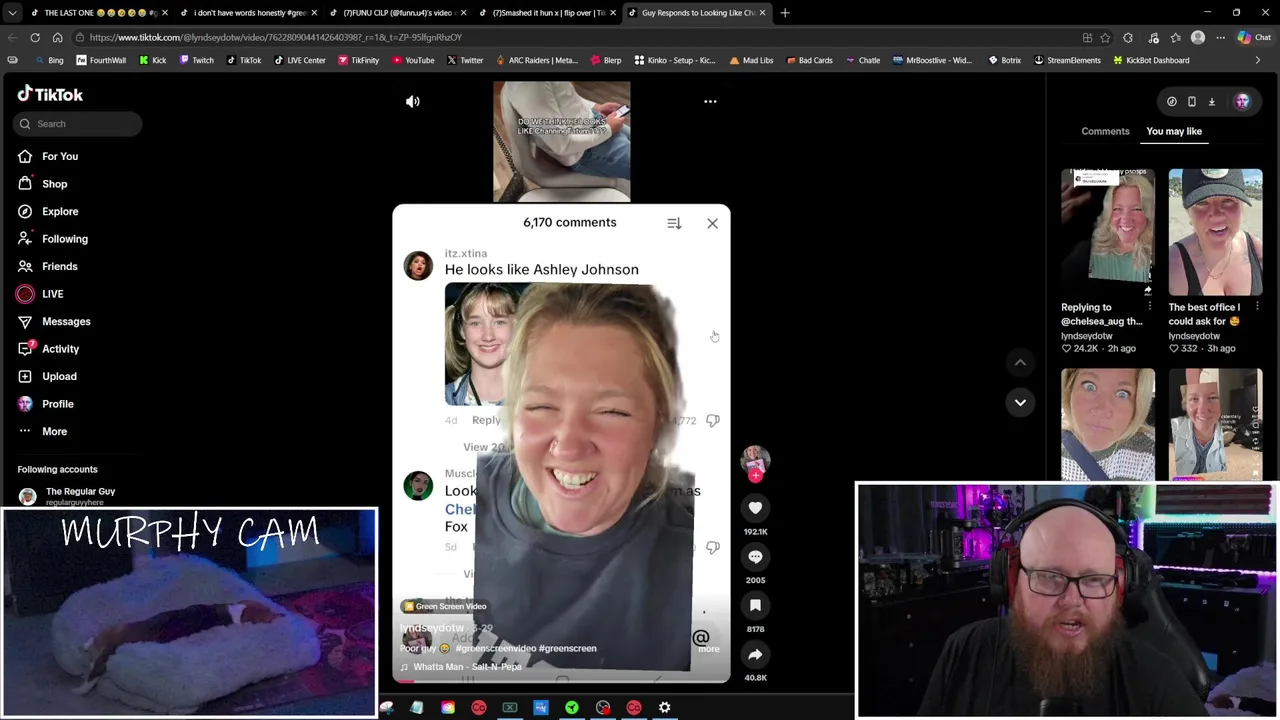Switch to the FUNU CILP browser tab

click(398, 13)
